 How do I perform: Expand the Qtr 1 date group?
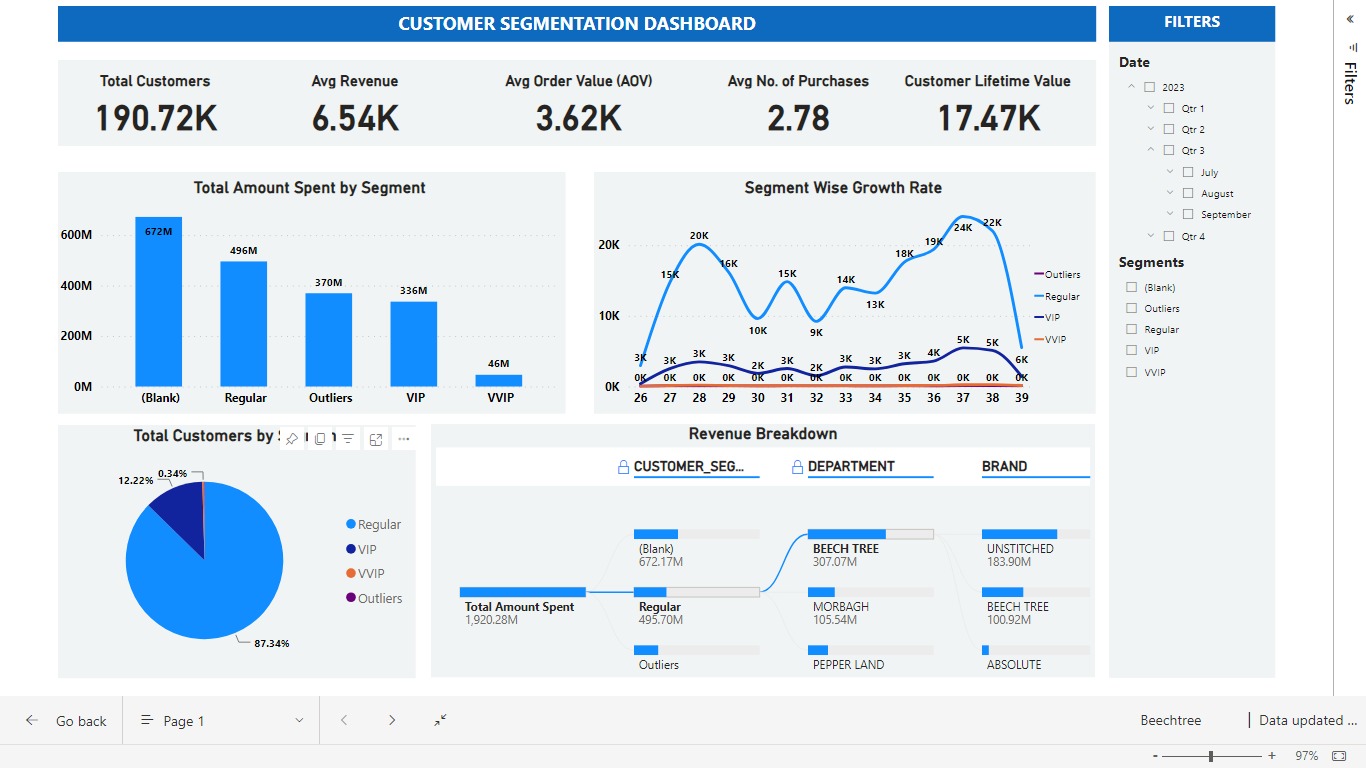pos(1150,108)
